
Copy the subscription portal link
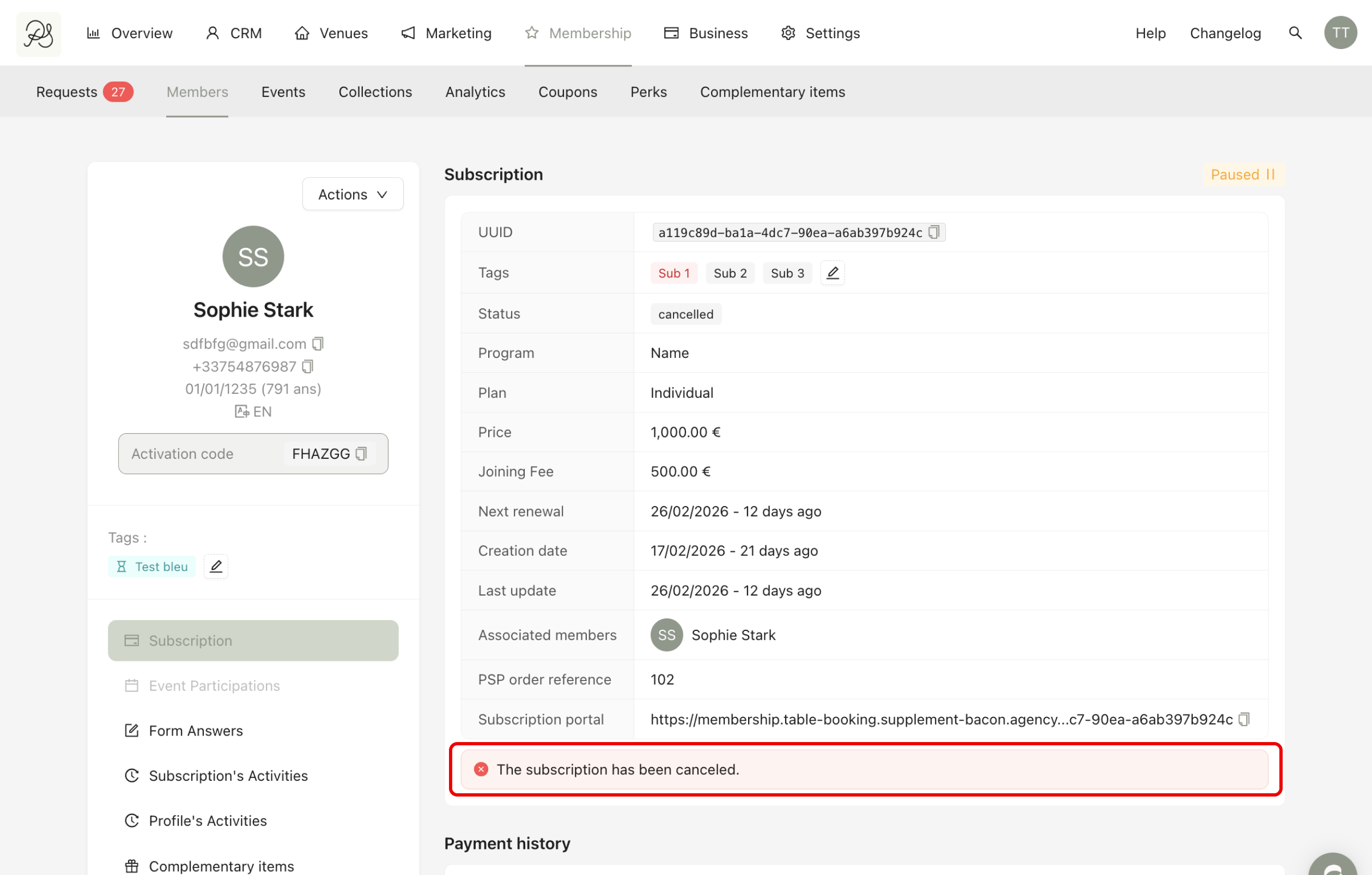coord(1244,719)
